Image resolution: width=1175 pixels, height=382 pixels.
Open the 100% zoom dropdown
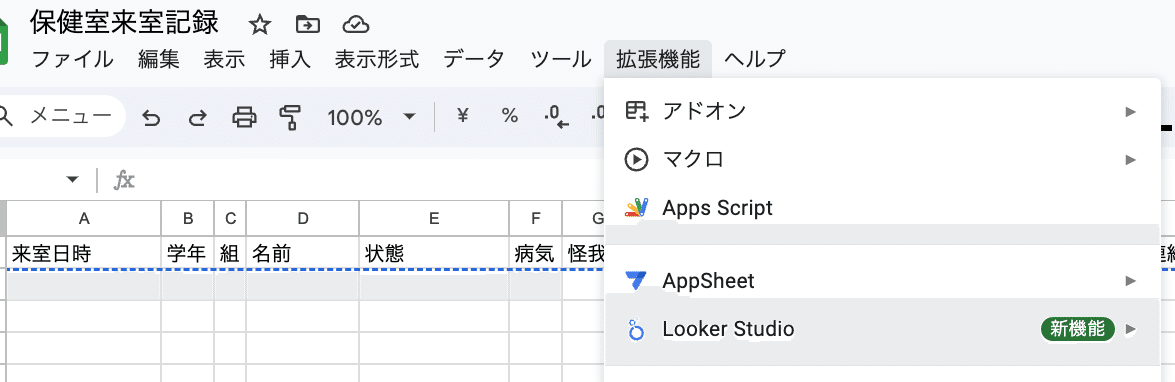[x=371, y=117]
